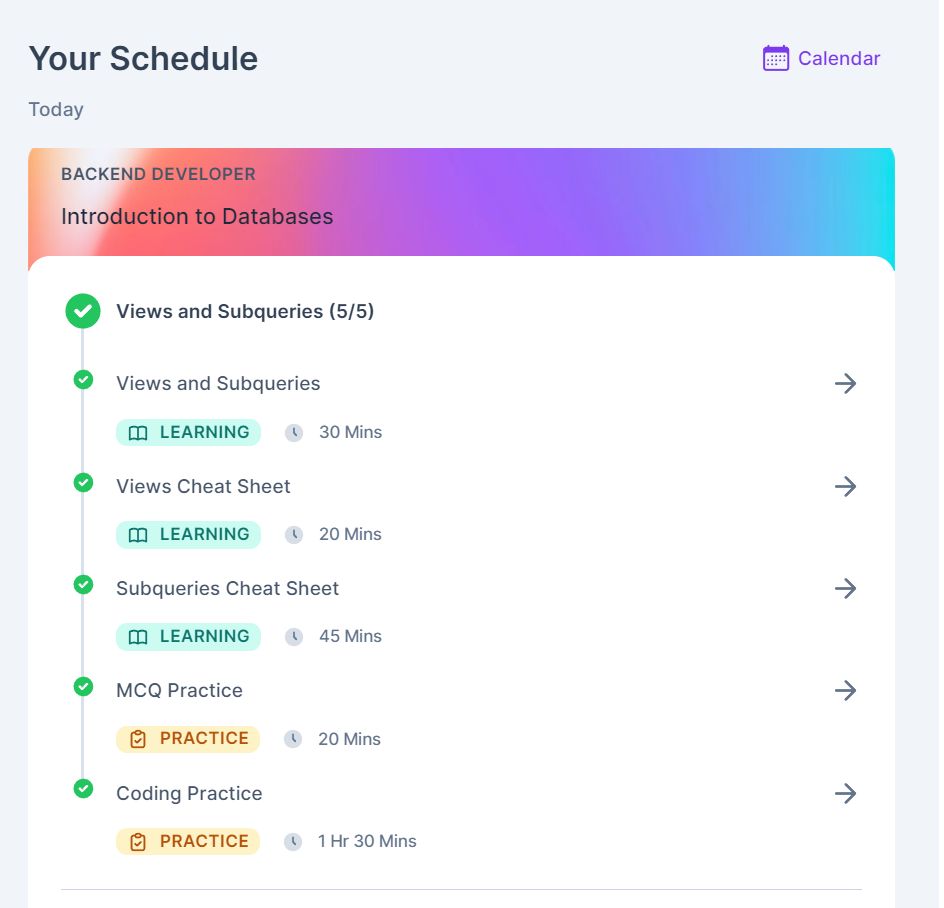Click the clock icon next to 30 Mins
The image size is (944, 908).
click(x=294, y=432)
